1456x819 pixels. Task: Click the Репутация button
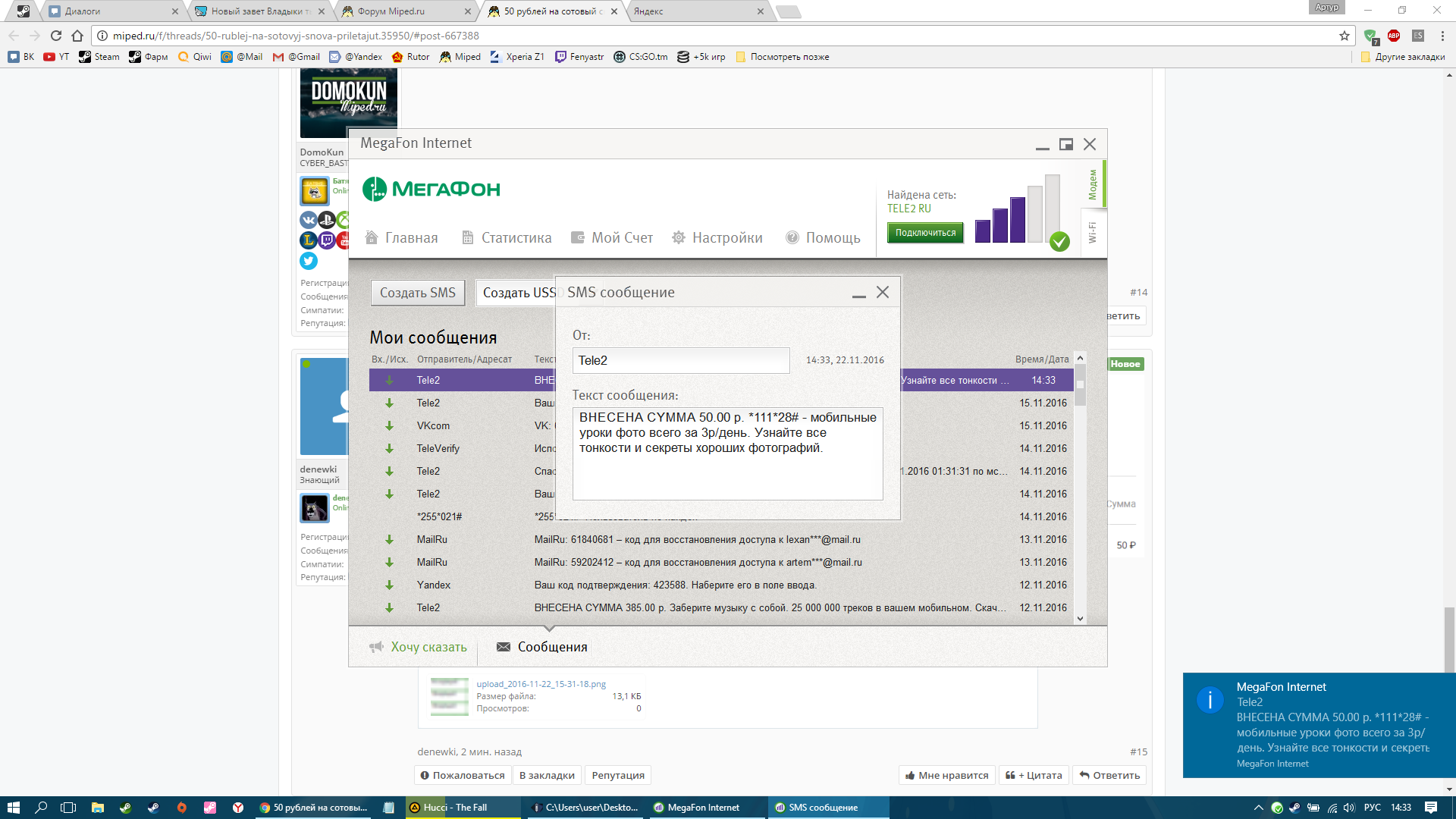click(x=618, y=775)
